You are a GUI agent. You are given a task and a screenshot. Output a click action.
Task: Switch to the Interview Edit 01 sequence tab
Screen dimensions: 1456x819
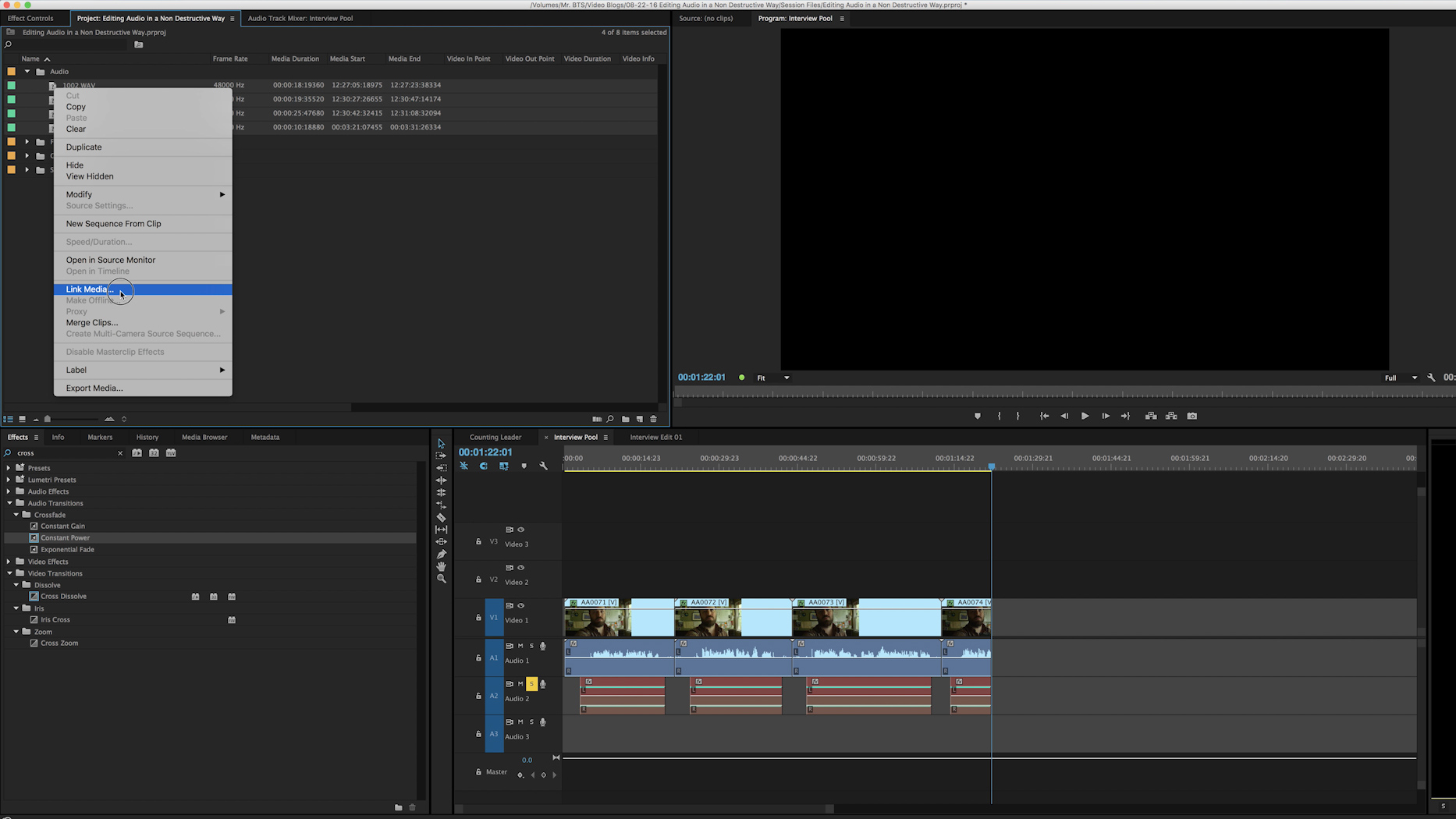click(655, 438)
